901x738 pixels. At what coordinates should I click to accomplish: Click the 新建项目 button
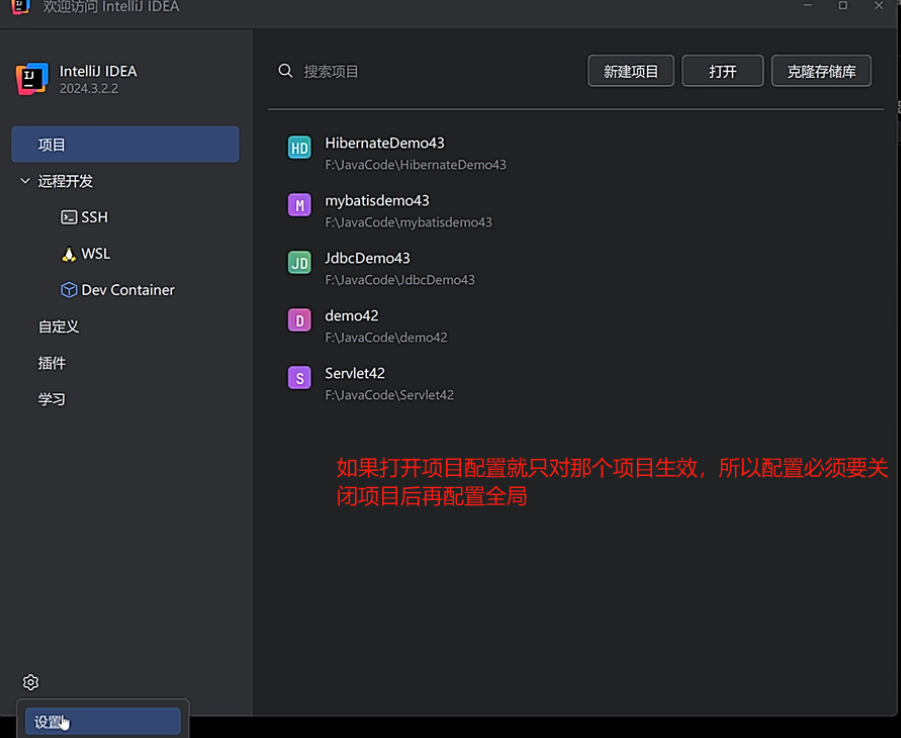[631, 71]
